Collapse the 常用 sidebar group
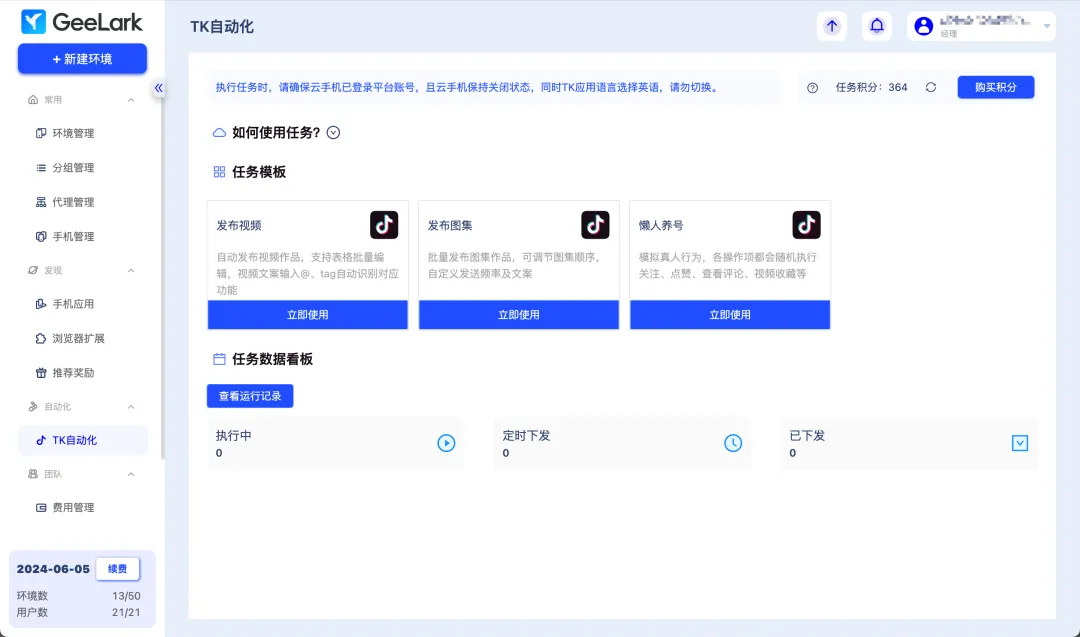1080x637 pixels. click(131, 100)
